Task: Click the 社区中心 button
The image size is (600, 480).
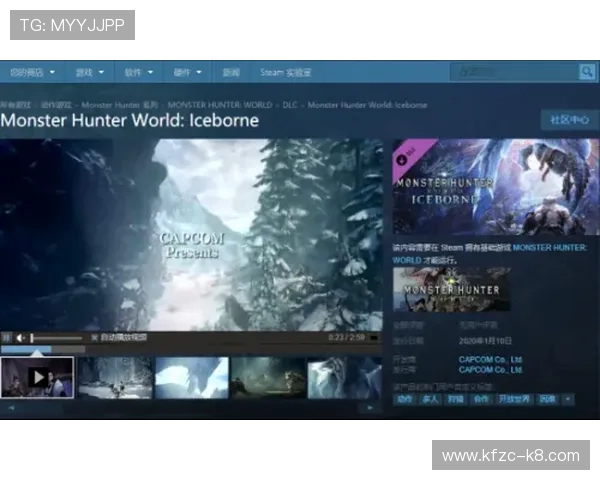Action: tap(569, 120)
